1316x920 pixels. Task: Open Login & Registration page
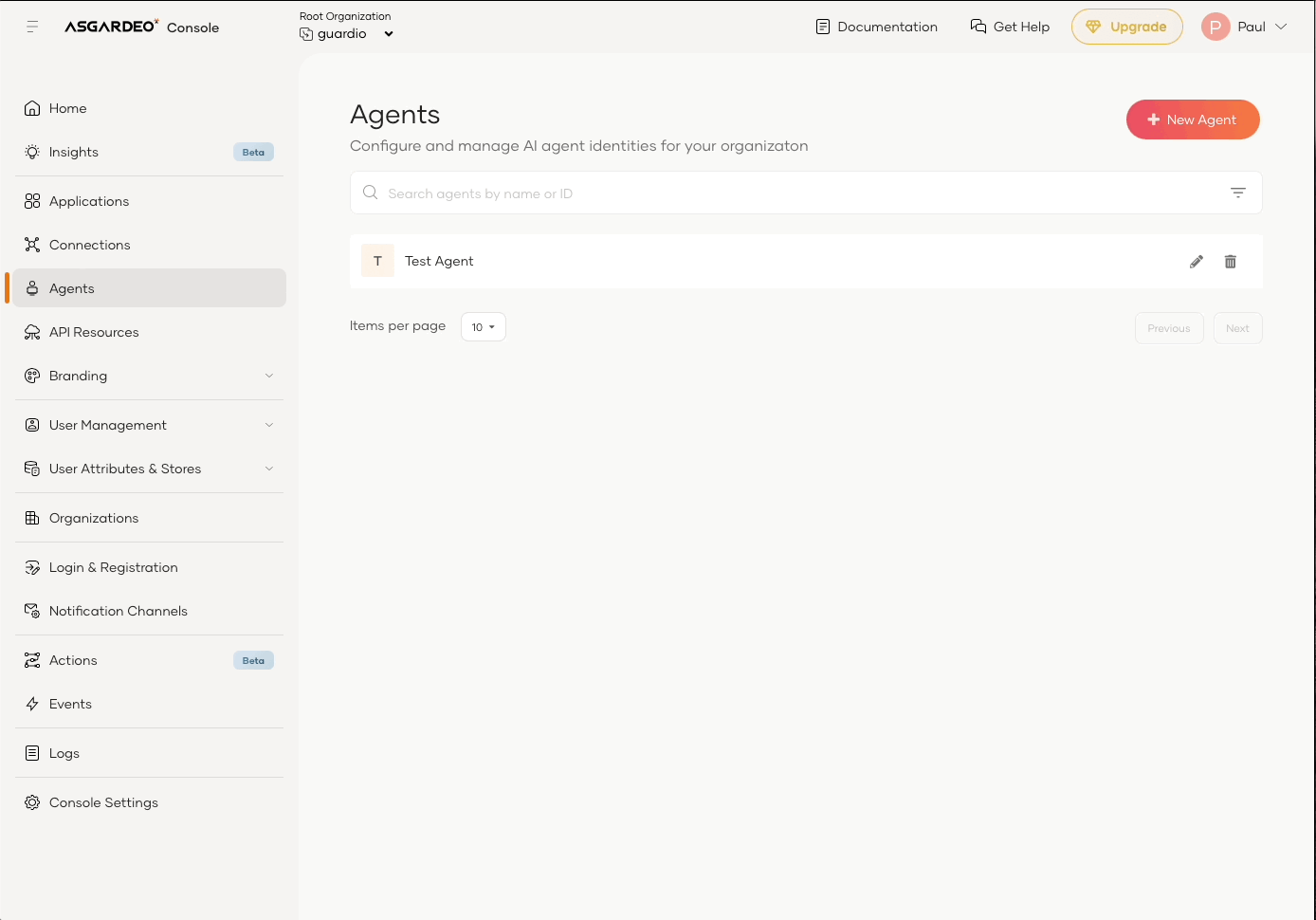[113, 567]
